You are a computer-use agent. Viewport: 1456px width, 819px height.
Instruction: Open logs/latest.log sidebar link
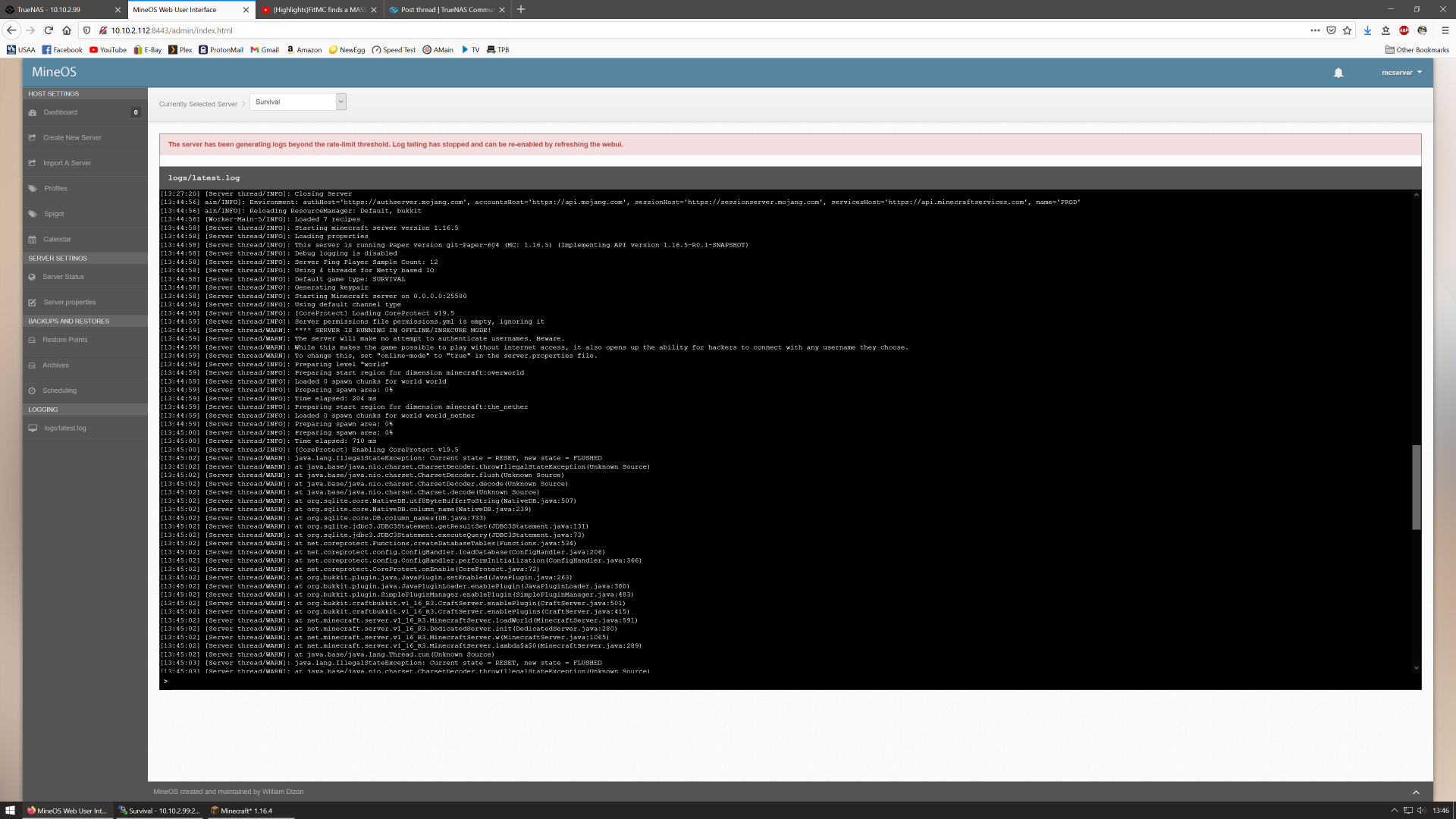(x=64, y=428)
